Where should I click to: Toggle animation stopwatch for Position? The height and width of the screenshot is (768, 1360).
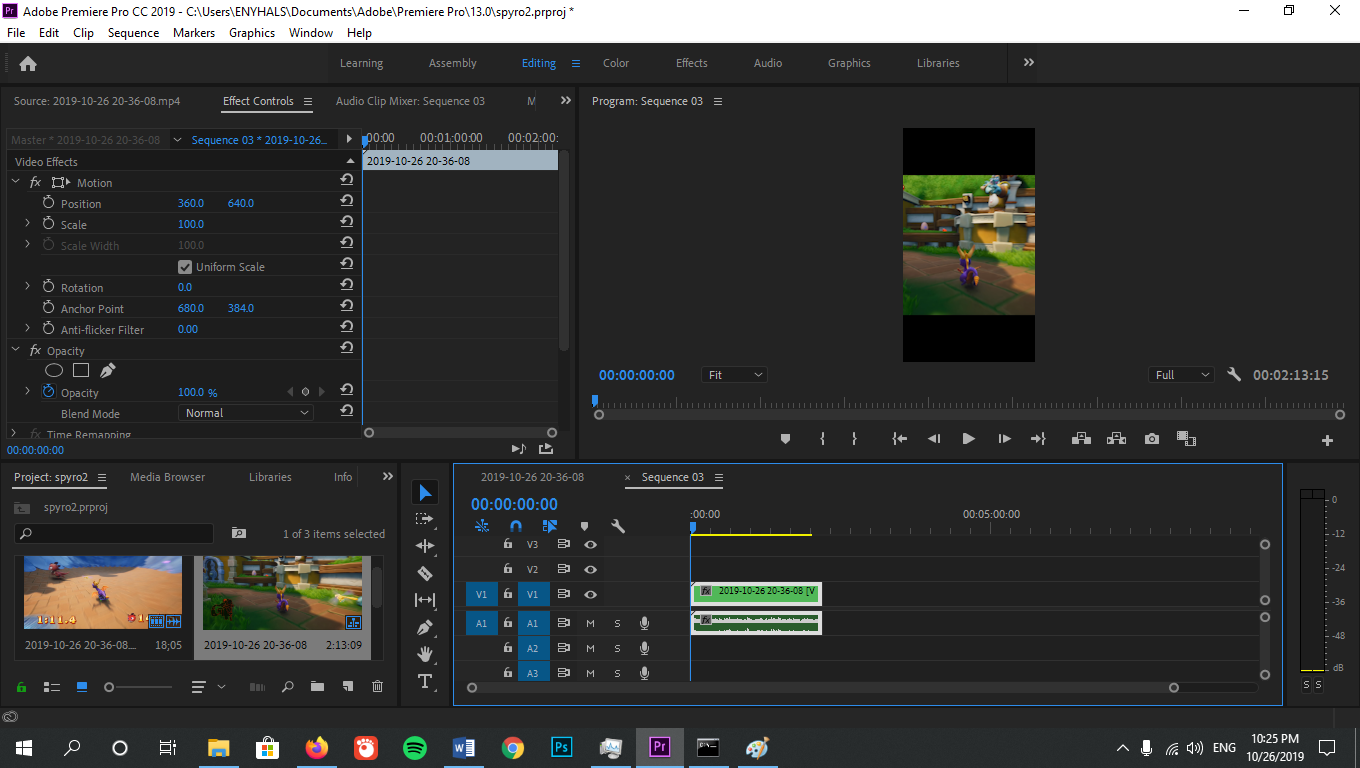tap(48, 203)
